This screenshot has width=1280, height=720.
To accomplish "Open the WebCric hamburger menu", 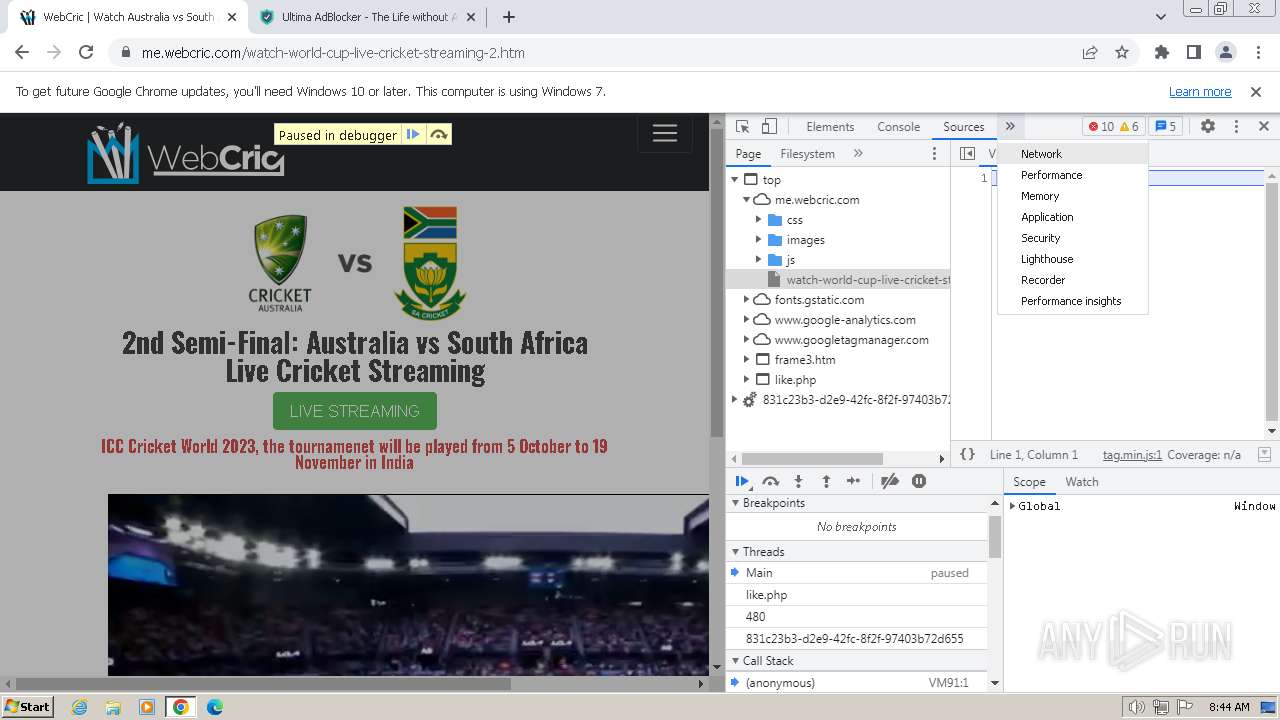I will [x=665, y=134].
